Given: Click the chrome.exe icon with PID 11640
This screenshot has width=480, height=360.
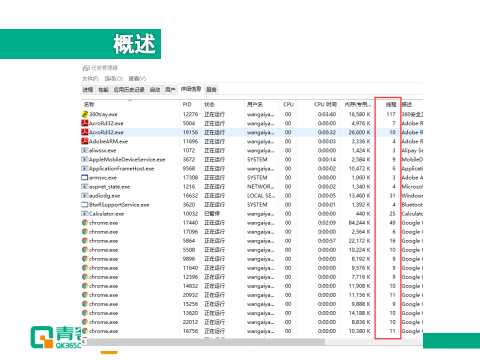Looking at the screenshot, I should [x=85, y=268].
